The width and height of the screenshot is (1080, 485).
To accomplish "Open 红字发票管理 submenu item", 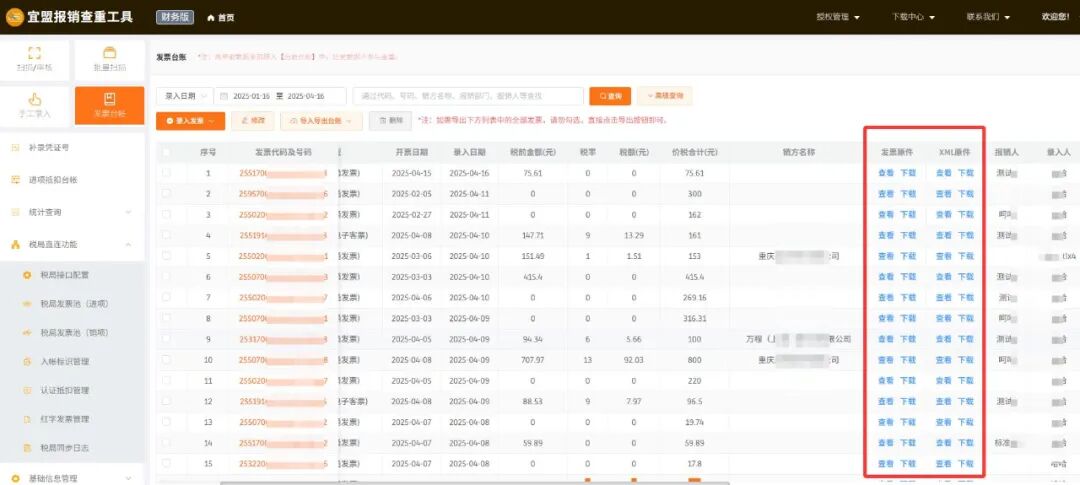I will [65, 419].
